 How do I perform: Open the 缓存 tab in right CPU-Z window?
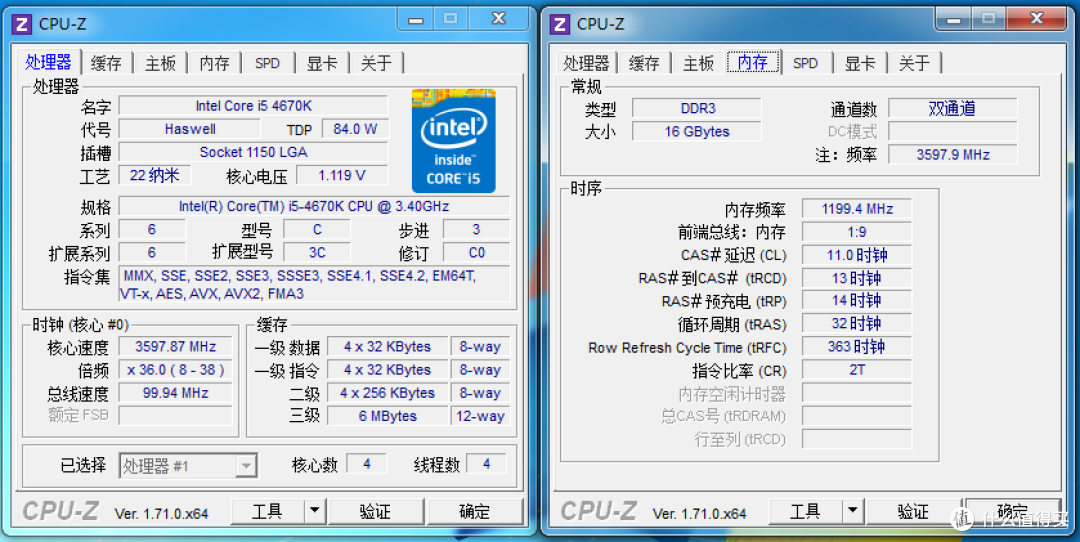point(644,63)
